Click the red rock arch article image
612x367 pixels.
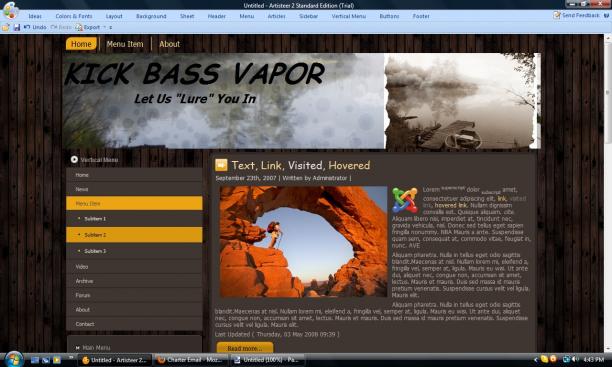pyautogui.click(x=303, y=242)
